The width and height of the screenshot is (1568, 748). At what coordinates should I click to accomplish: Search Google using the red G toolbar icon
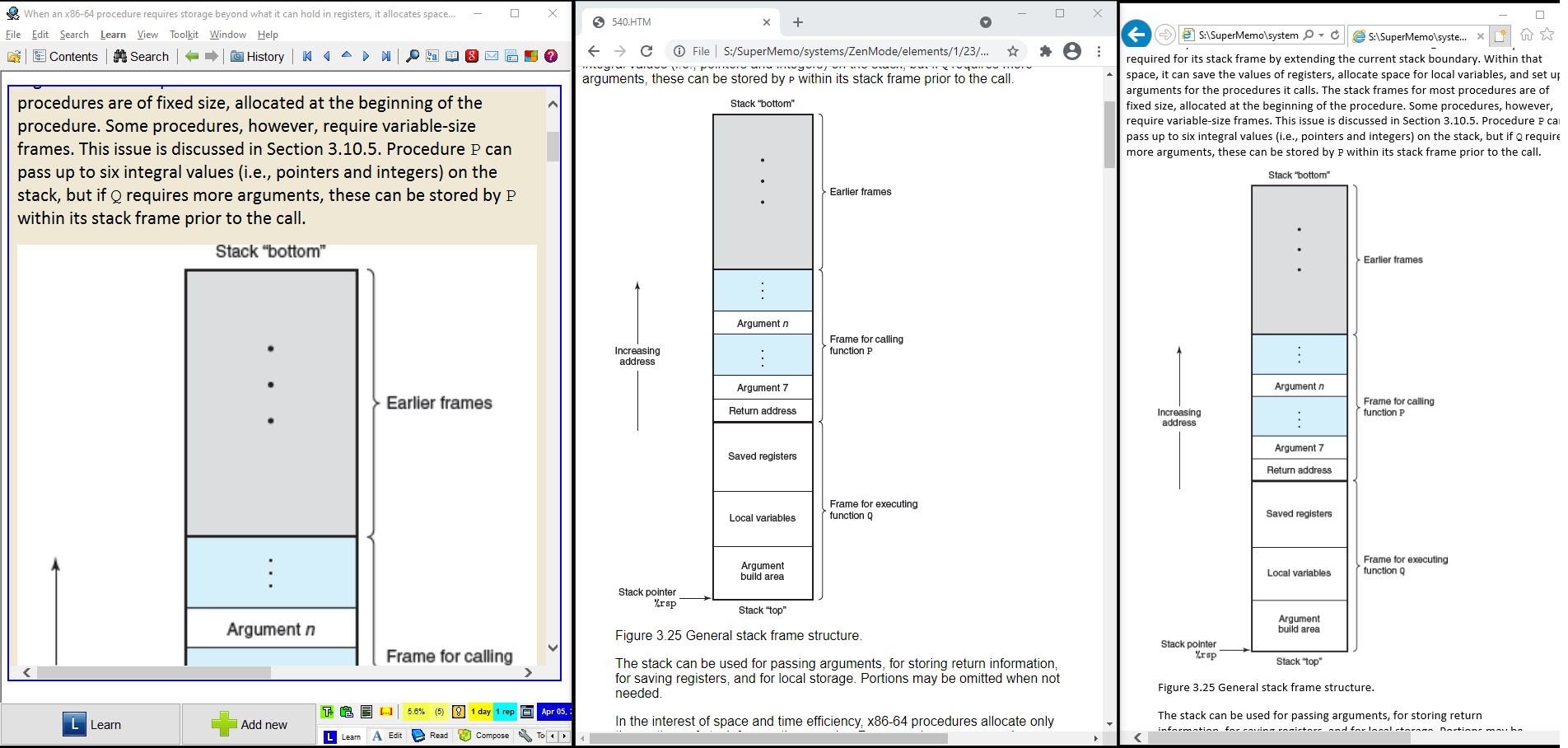click(x=471, y=56)
